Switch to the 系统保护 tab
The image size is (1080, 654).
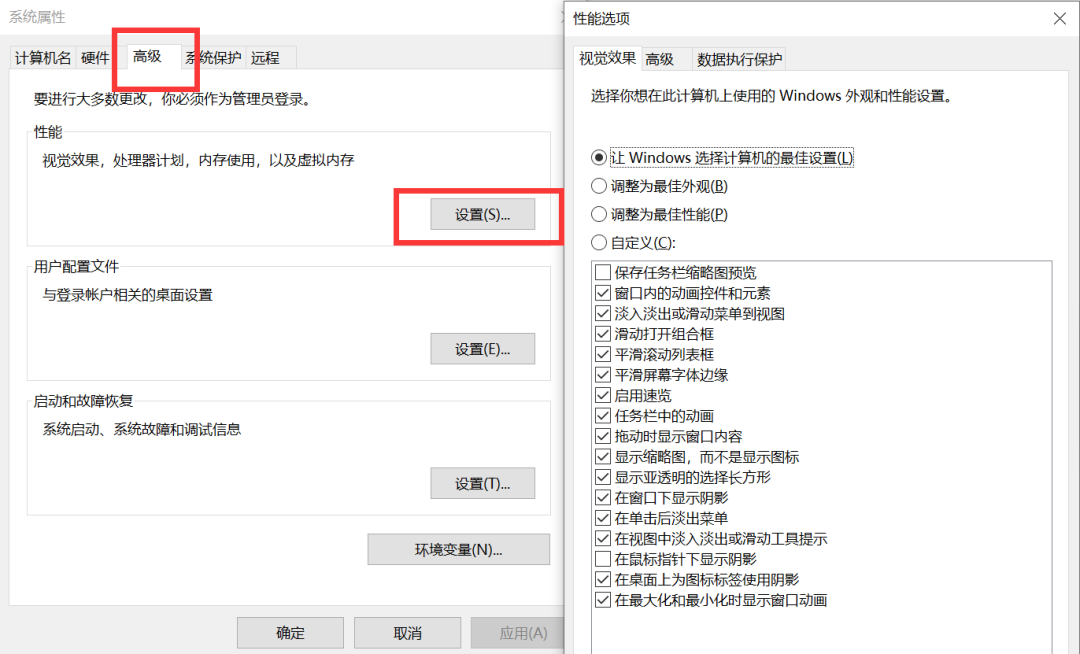tap(214, 58)
